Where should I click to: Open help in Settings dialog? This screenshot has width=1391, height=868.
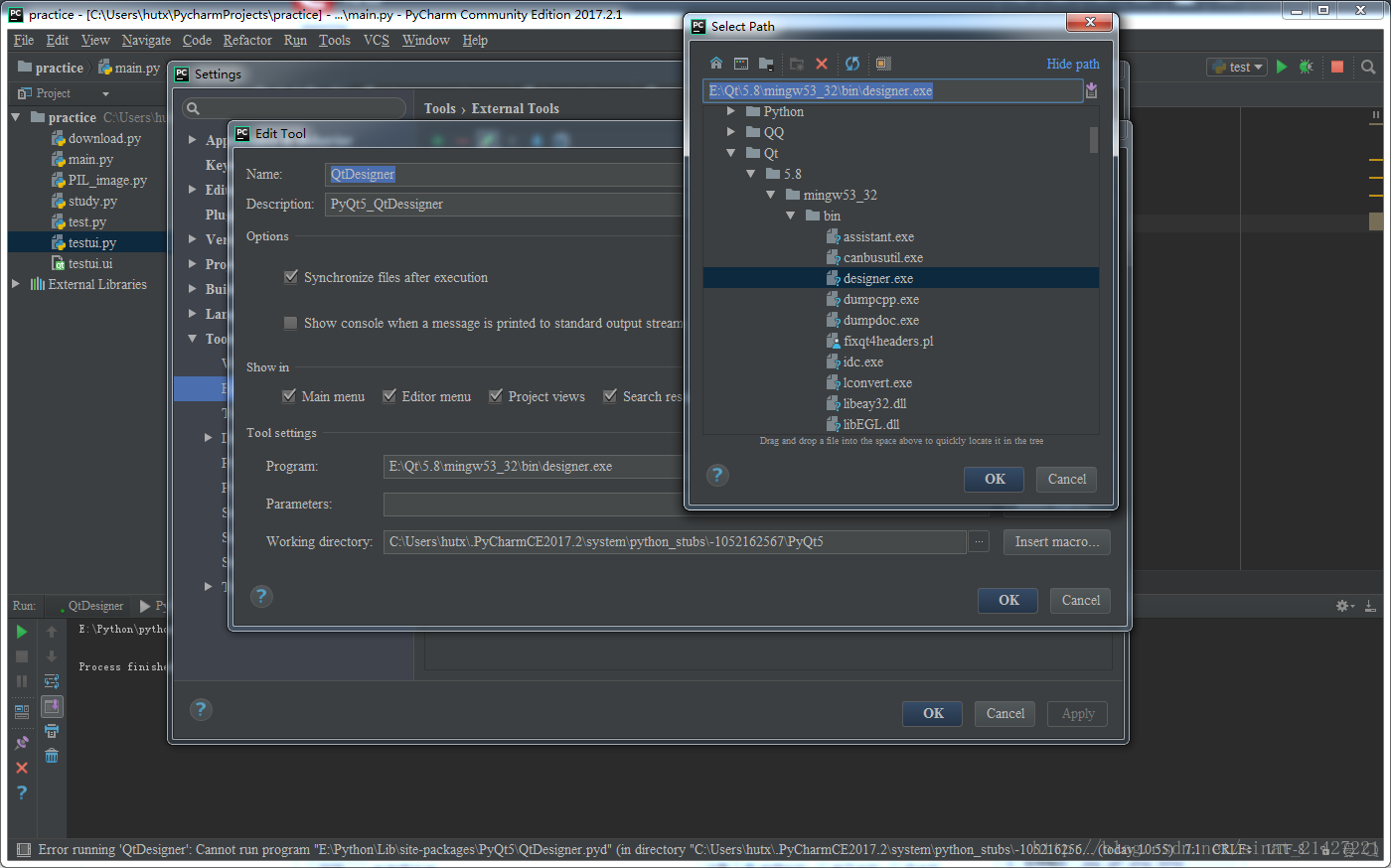(201, 709)
